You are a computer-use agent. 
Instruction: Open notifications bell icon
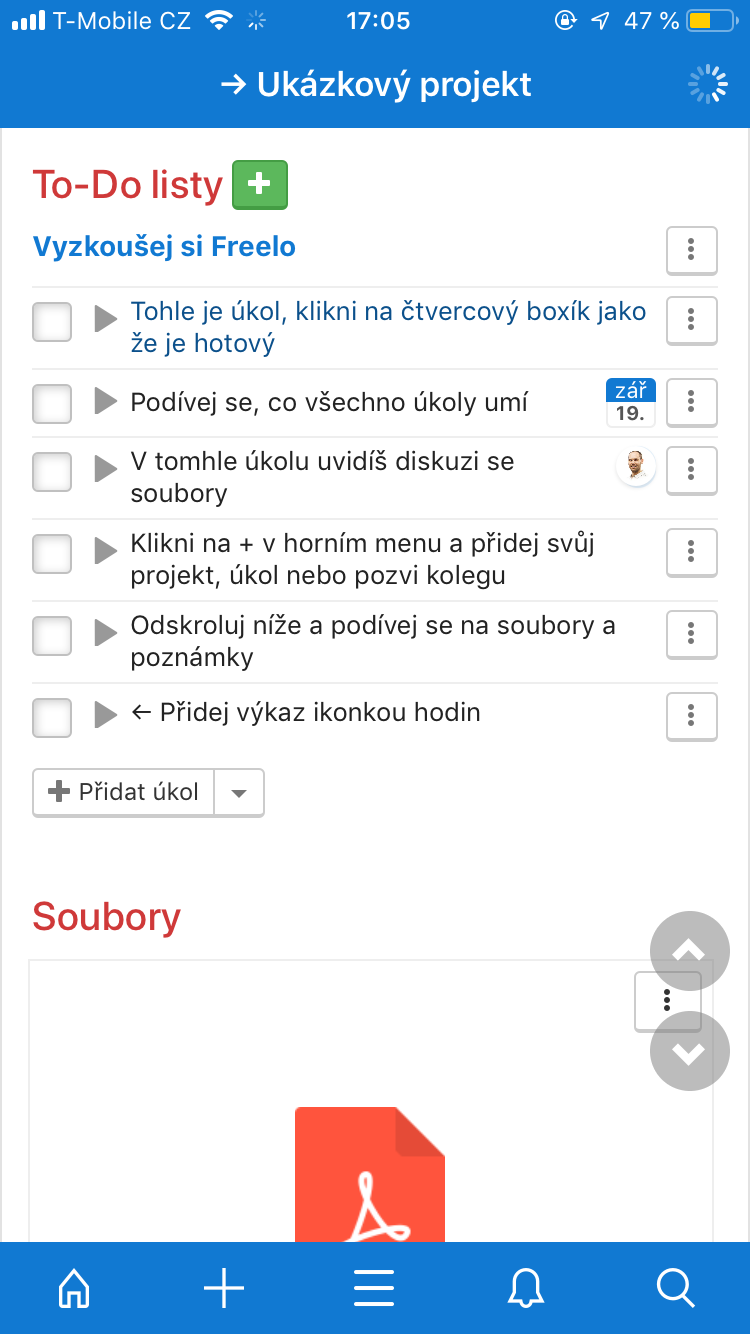526,1288
